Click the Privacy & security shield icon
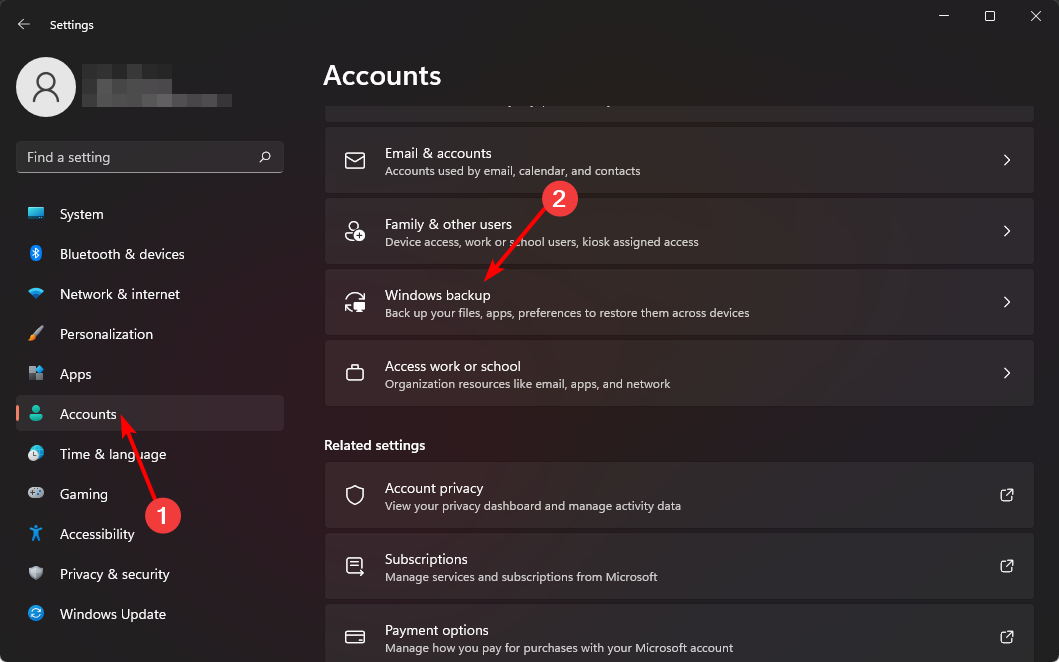The width and height of the screenshot is (1059, 662). 36,574
